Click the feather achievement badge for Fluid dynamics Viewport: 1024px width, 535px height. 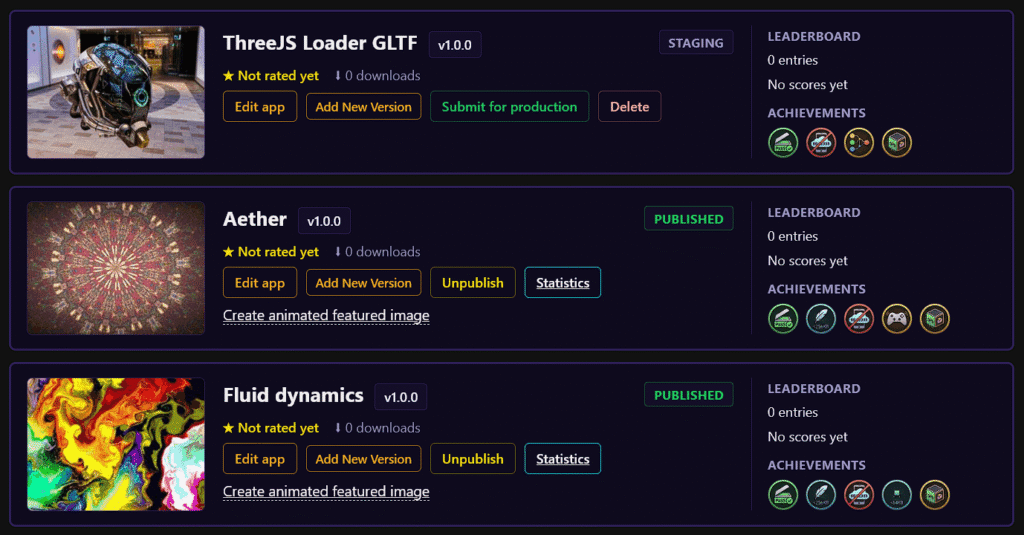click(821, 494)
